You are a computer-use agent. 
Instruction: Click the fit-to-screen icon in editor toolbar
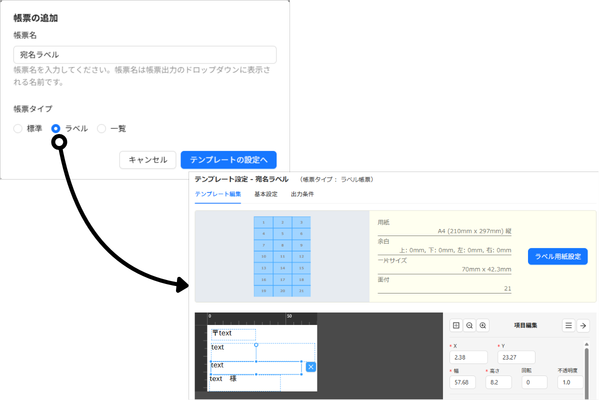point(456,325)
